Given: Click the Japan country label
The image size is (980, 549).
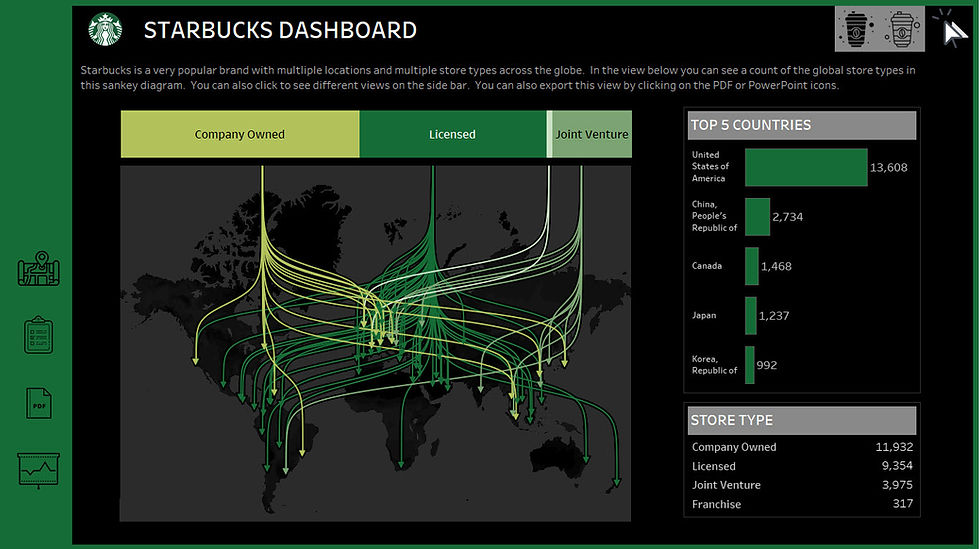Looking at the screenshot, I should click(x=704, y=315).
